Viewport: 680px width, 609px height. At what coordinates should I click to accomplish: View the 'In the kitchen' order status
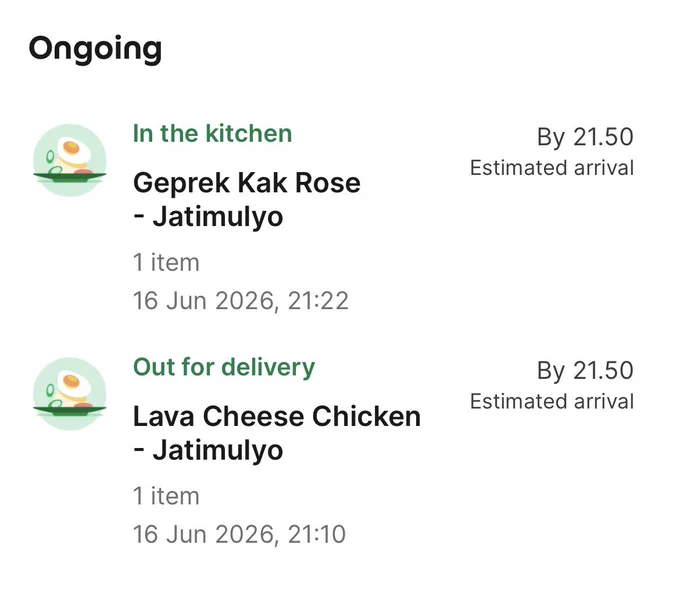pyautogui.click(x=212, y=133)
